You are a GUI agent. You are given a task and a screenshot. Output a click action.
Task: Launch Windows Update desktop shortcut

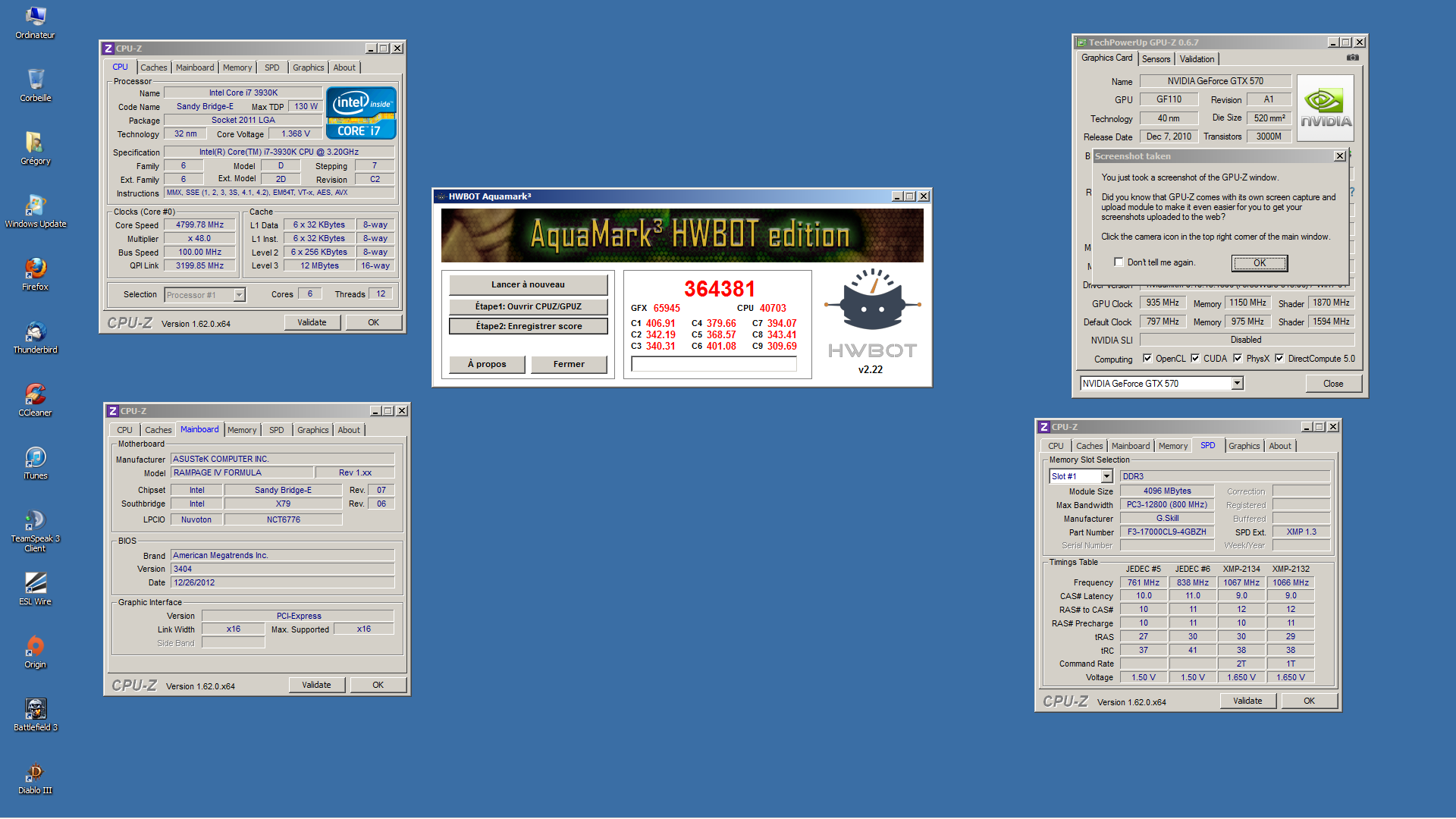click(35, 211)
